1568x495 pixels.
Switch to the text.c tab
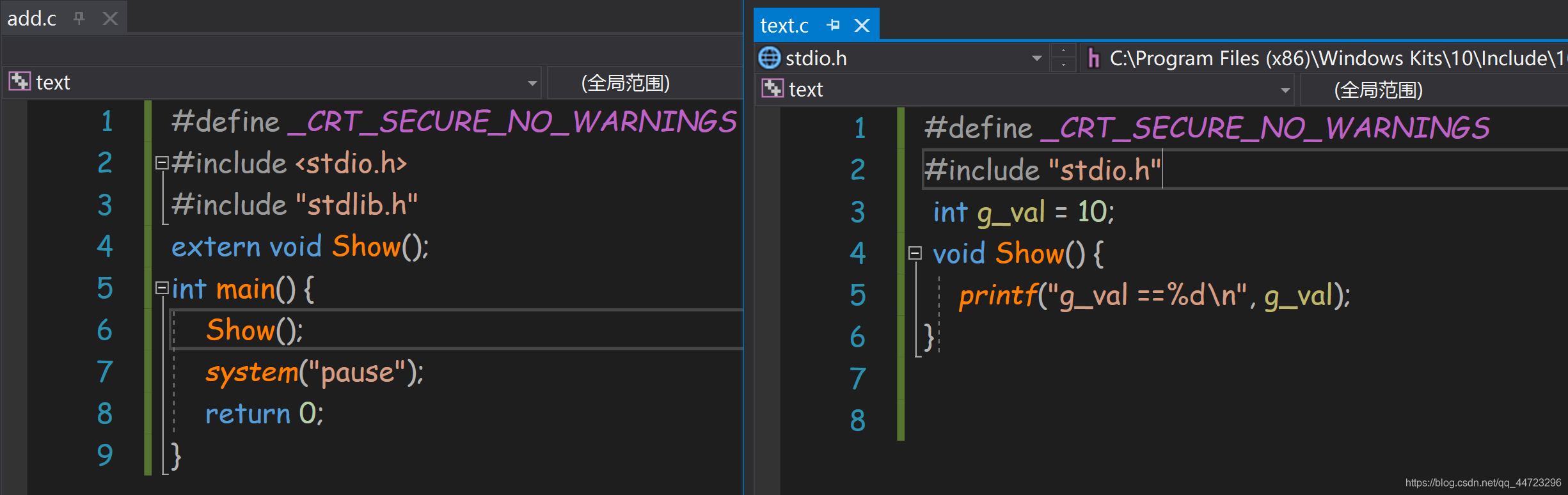784,26
